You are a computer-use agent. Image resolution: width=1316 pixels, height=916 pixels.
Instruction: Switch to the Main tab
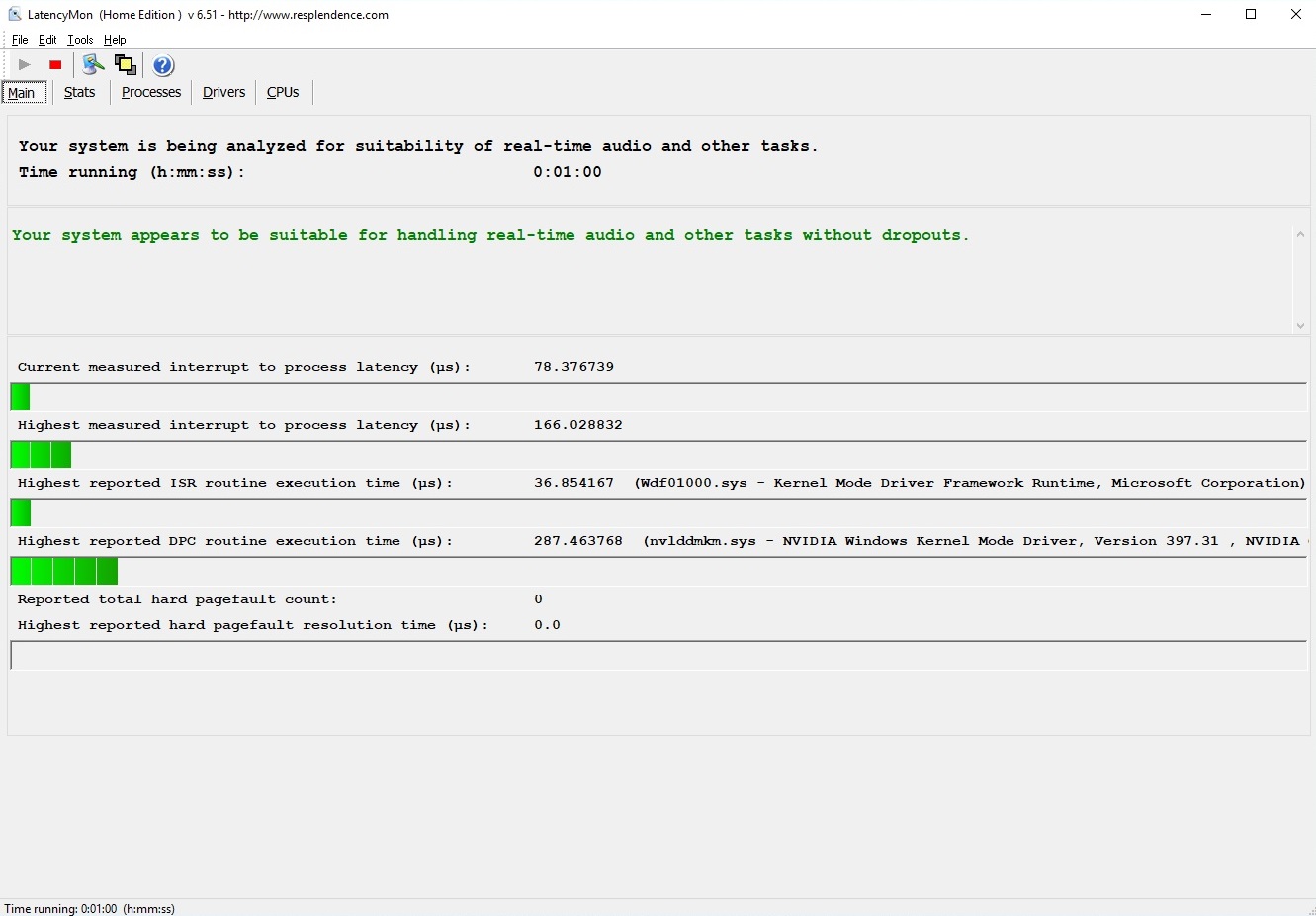coord(22,93)
